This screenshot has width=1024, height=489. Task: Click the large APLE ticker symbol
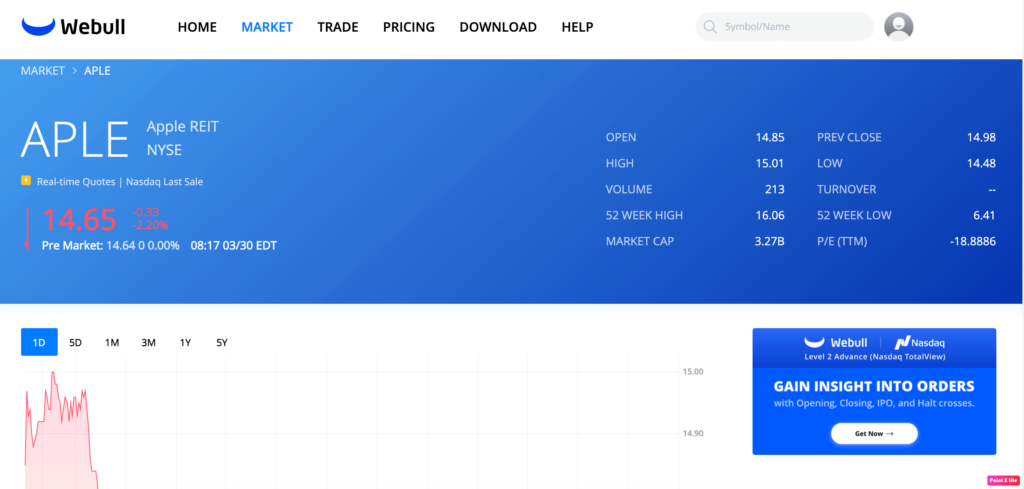coord(74,139)
